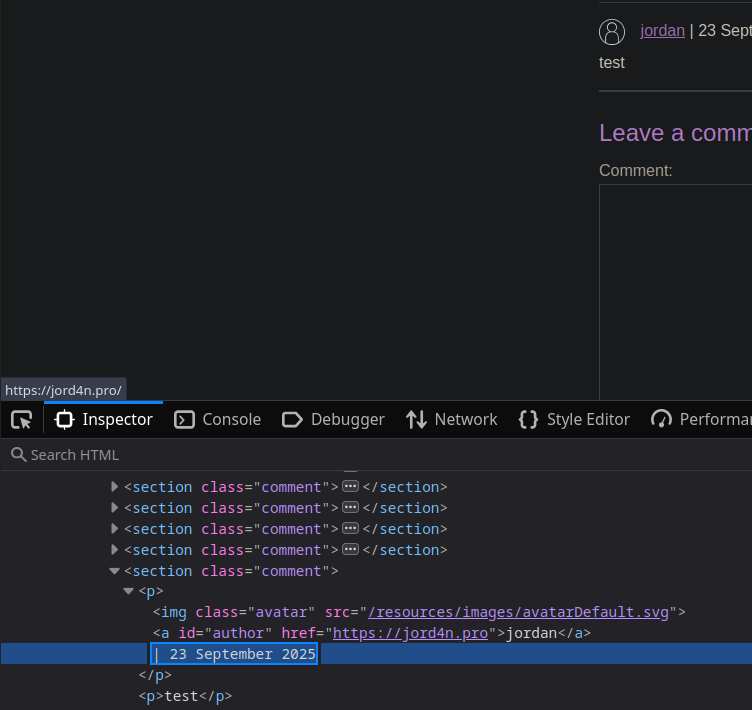Switch to the Style Editor tab
Screen dimensions: 752x710
tap(574, 420)
